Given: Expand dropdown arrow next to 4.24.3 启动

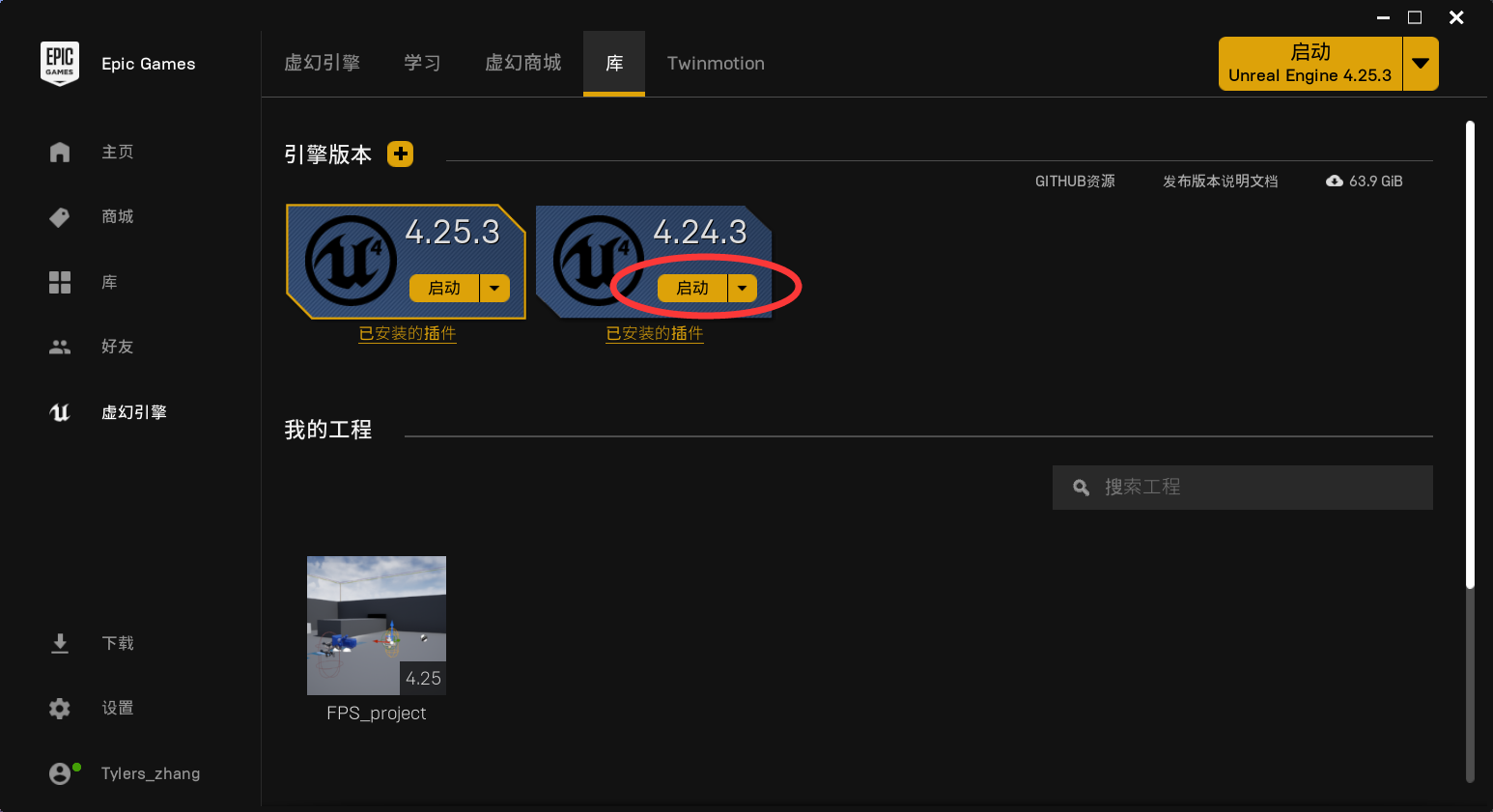Looking at the screenshot, I should tap(743, 288).
